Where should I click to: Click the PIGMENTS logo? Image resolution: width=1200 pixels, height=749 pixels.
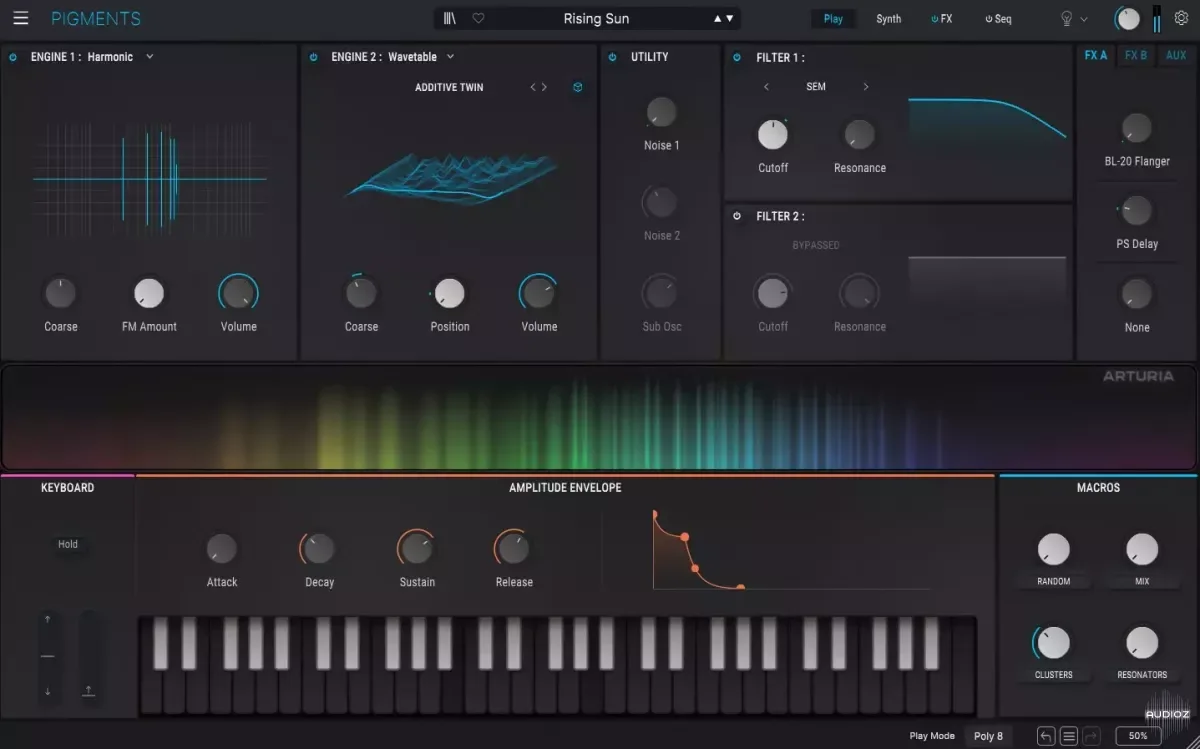coord(96,18)
